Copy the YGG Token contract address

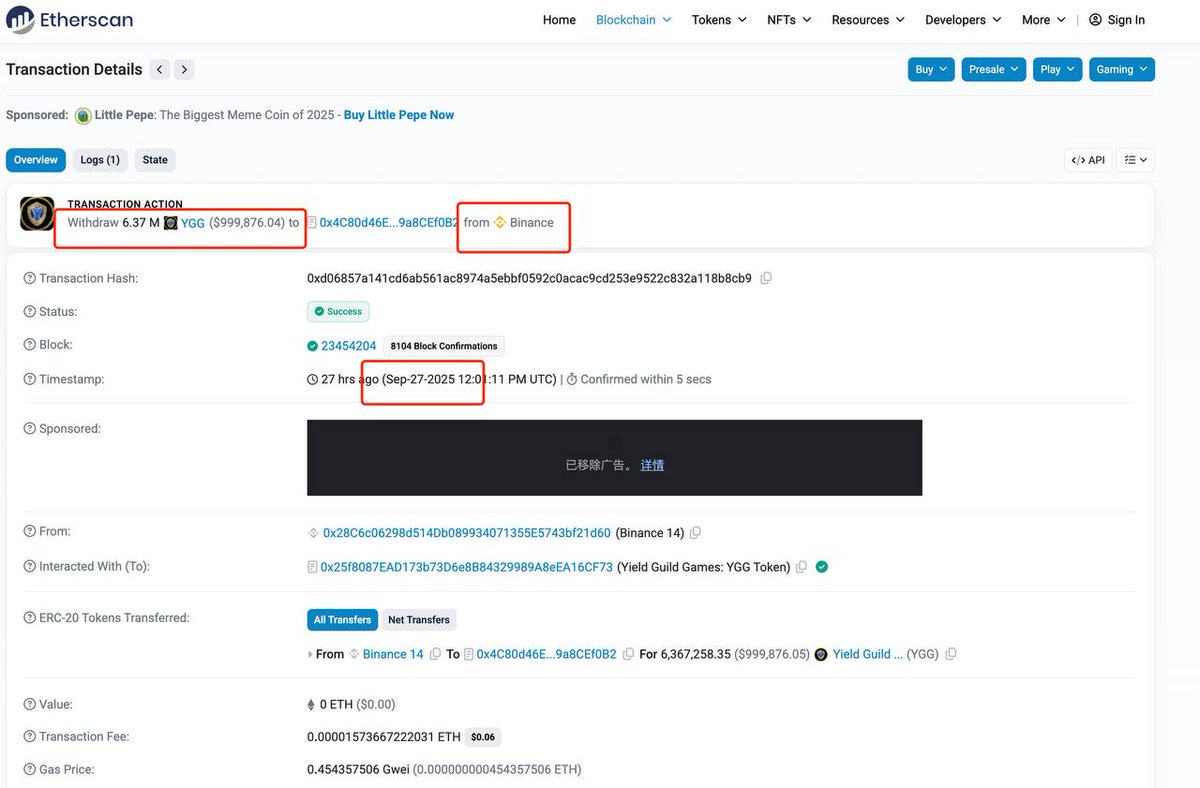801,567
